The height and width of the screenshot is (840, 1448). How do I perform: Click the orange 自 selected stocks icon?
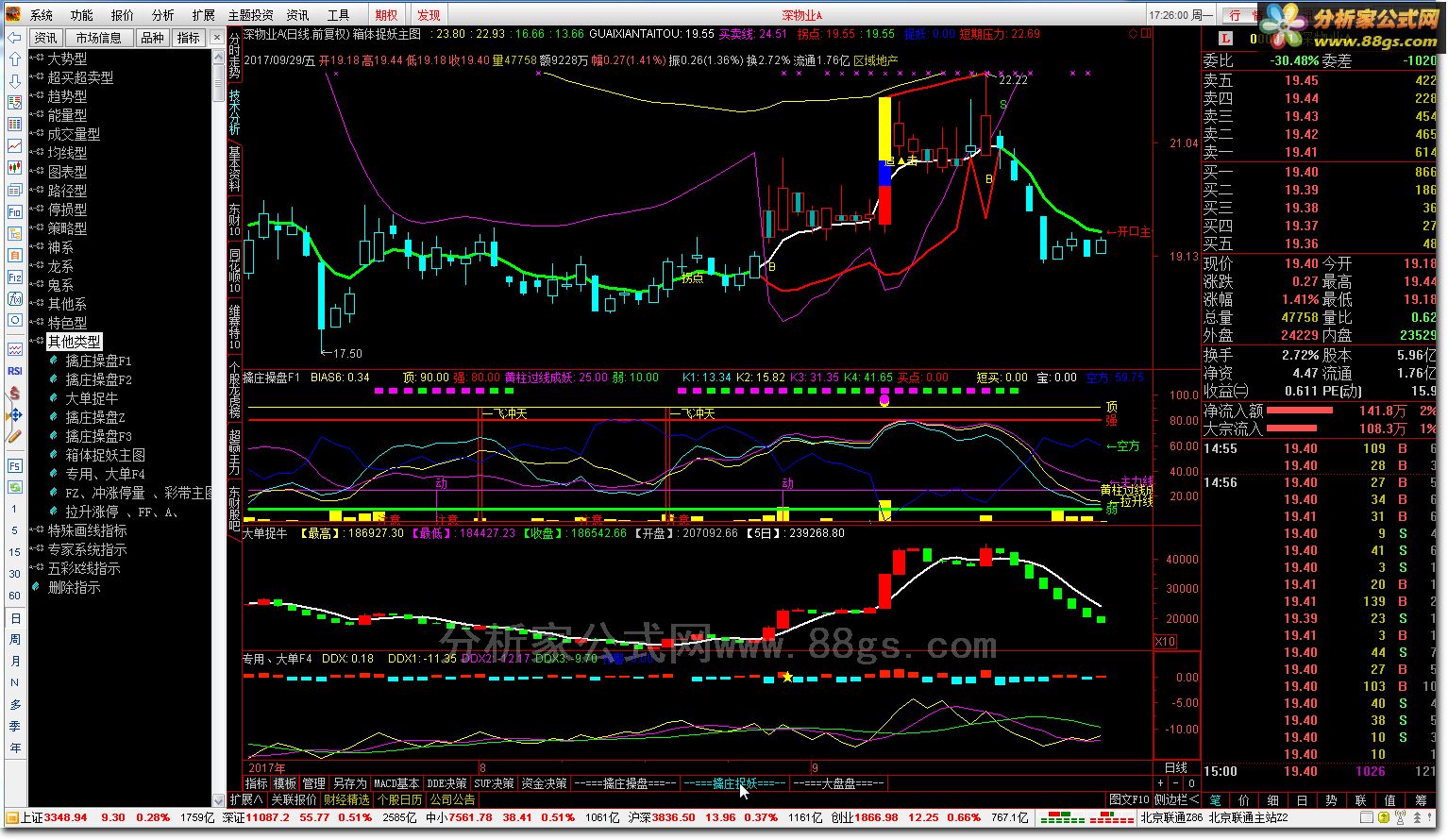(14, 256)
